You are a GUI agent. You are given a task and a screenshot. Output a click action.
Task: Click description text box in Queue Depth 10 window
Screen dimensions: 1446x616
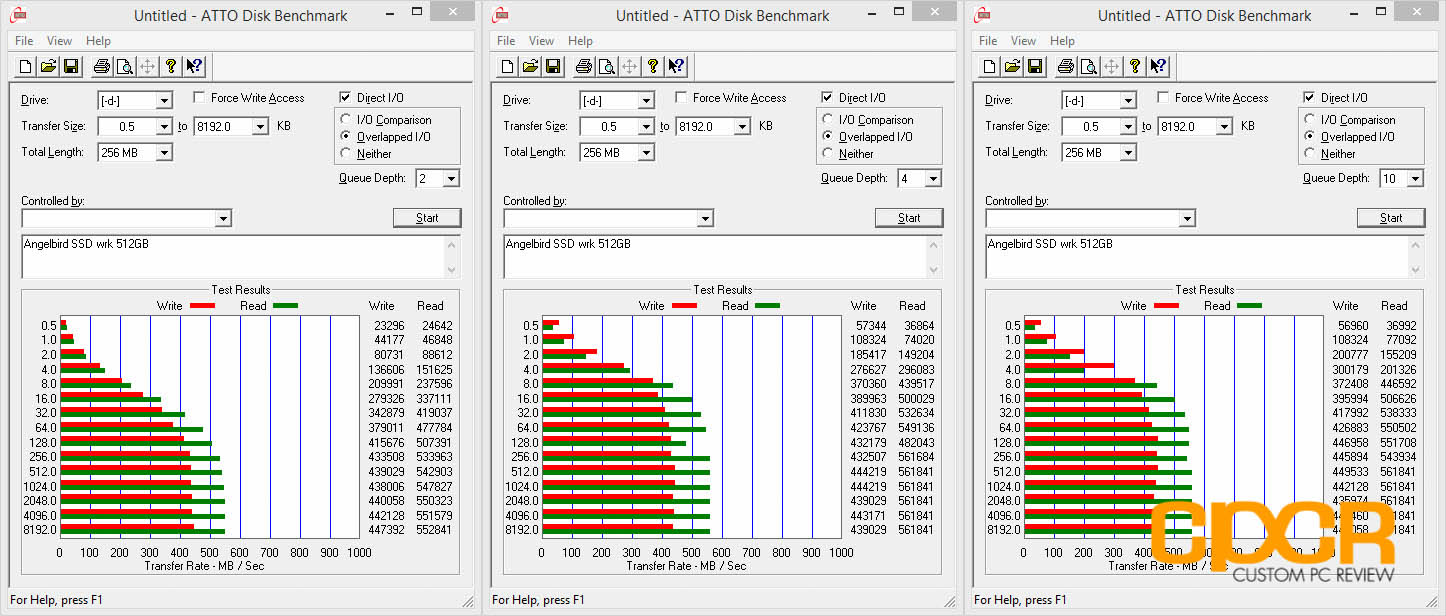click(x=1205, y=257)
